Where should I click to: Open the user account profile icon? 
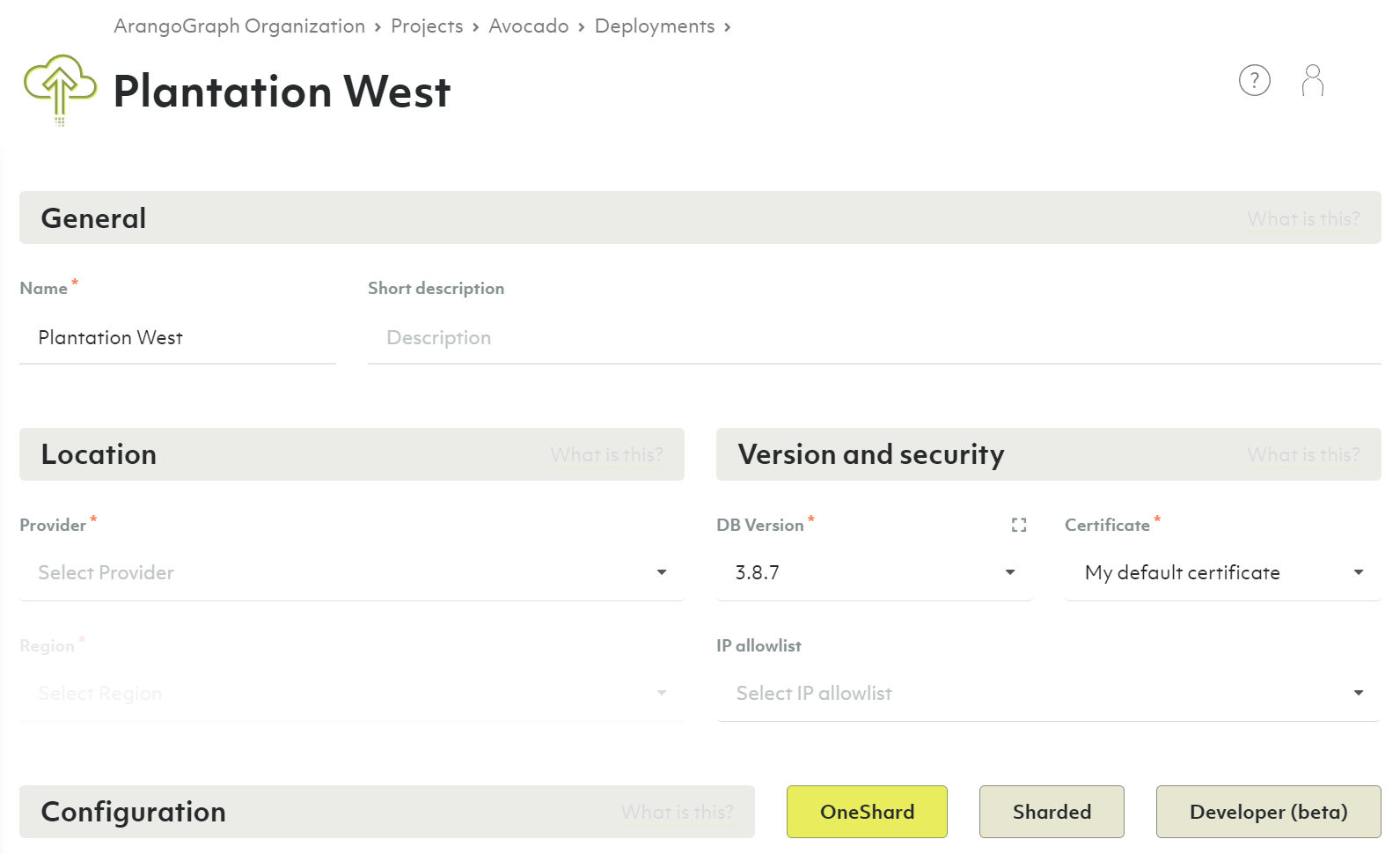click(1312, 80)
